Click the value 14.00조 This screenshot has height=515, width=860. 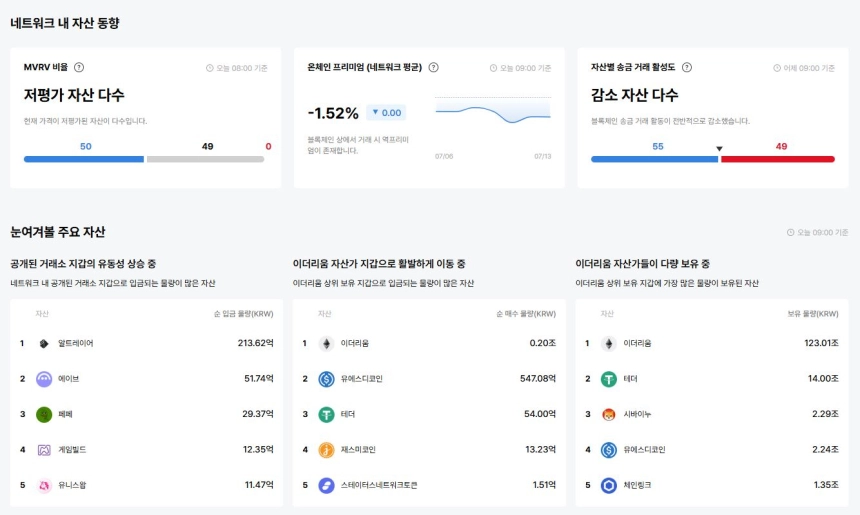[x=823, y=378]
